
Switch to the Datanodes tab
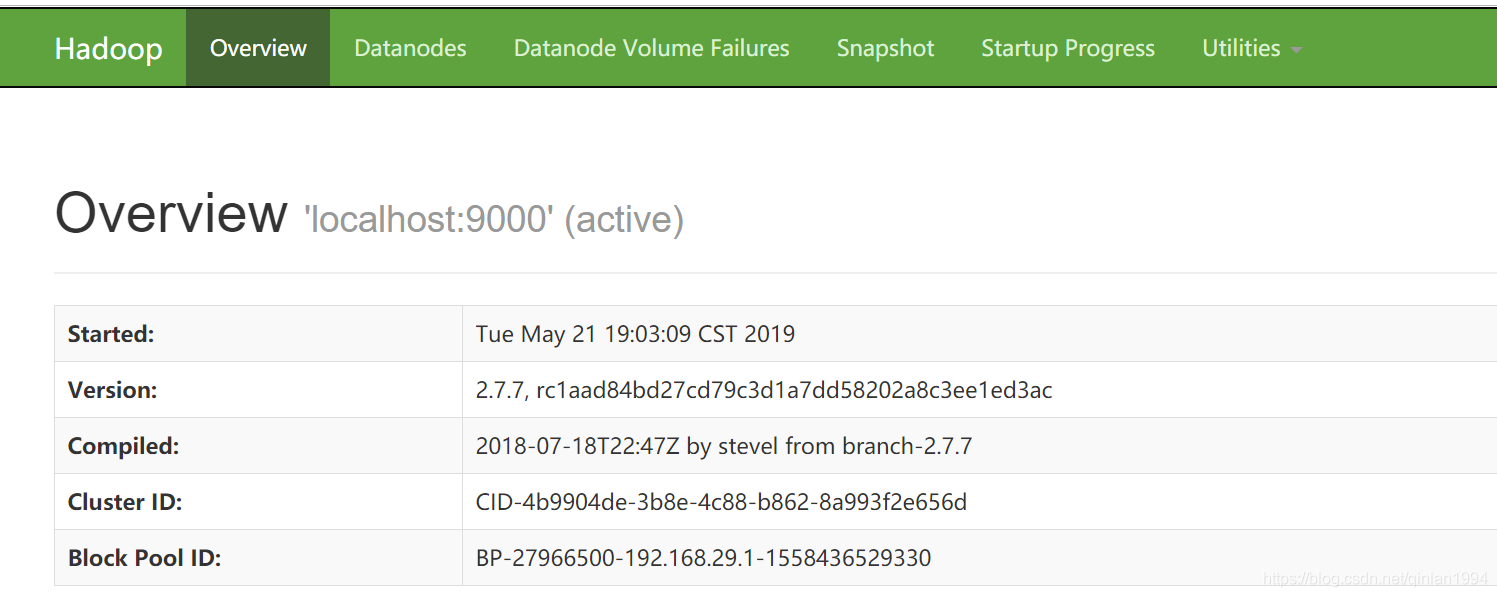(410, 49)
